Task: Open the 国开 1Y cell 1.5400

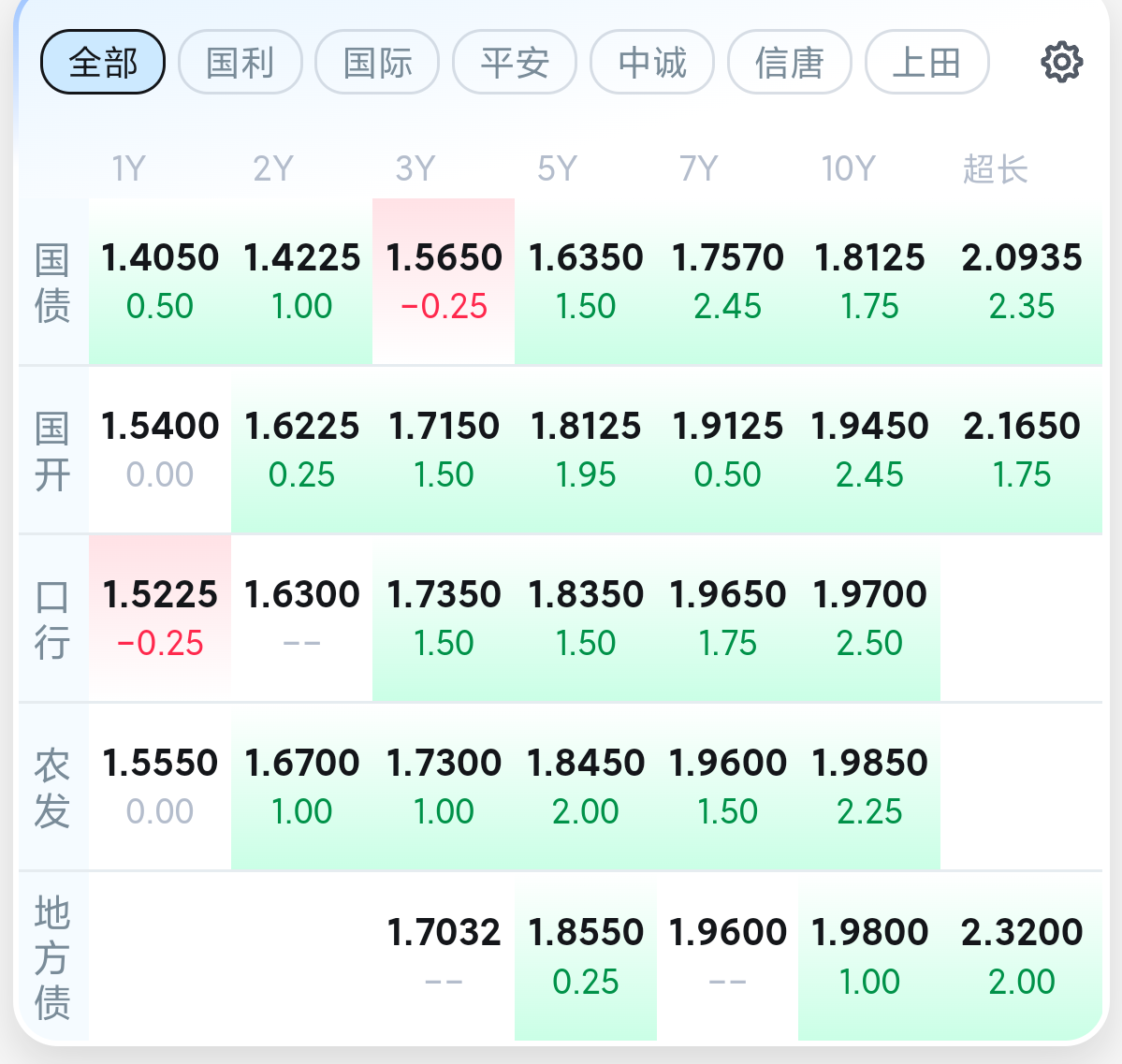Action: pyautogui.click(x=160, y=450)
